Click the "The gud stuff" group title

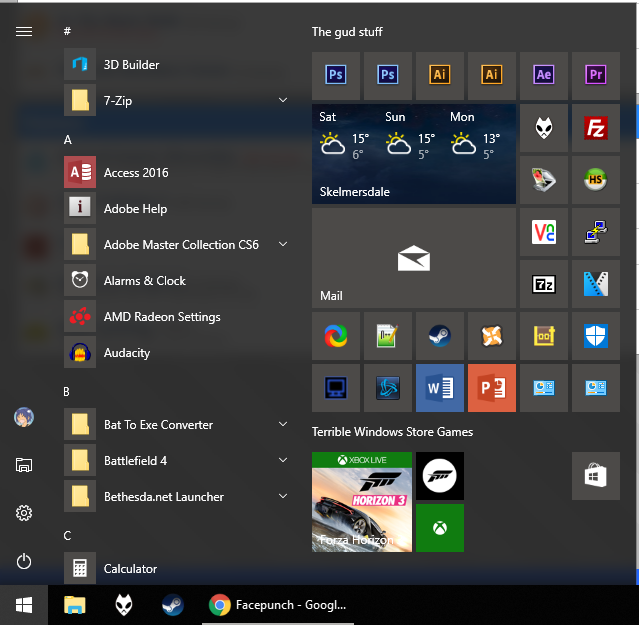point(347,32)
